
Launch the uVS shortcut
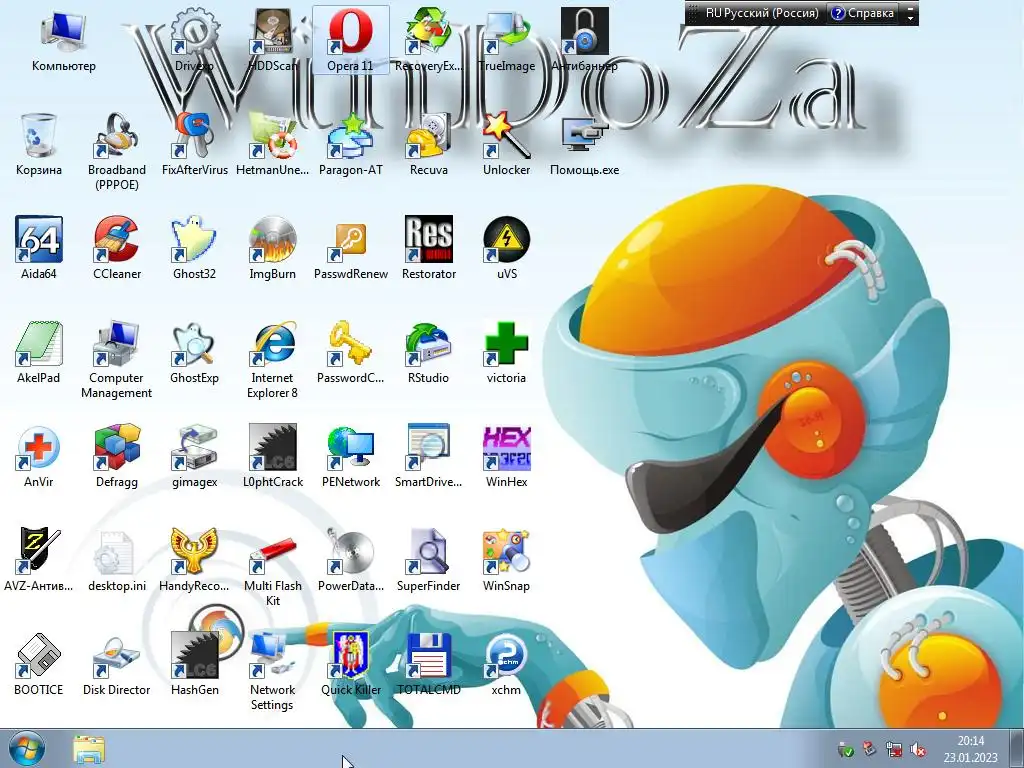coord(506,248)
